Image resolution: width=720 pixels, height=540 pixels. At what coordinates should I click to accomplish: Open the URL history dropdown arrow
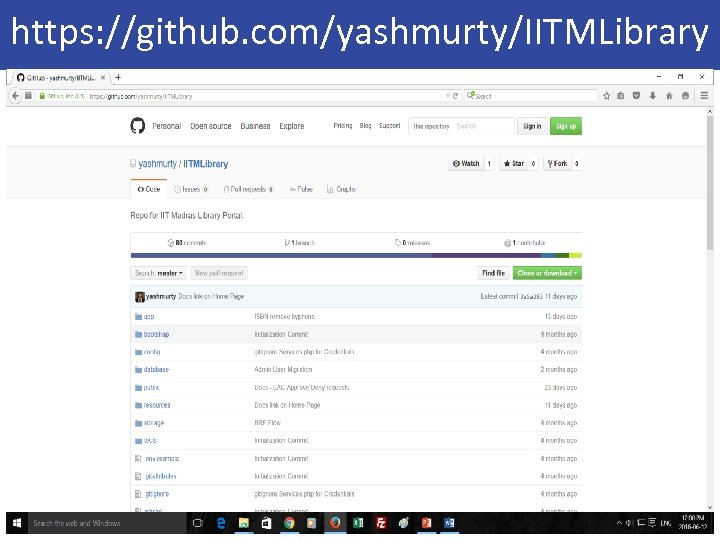click(x=447, y=96)
